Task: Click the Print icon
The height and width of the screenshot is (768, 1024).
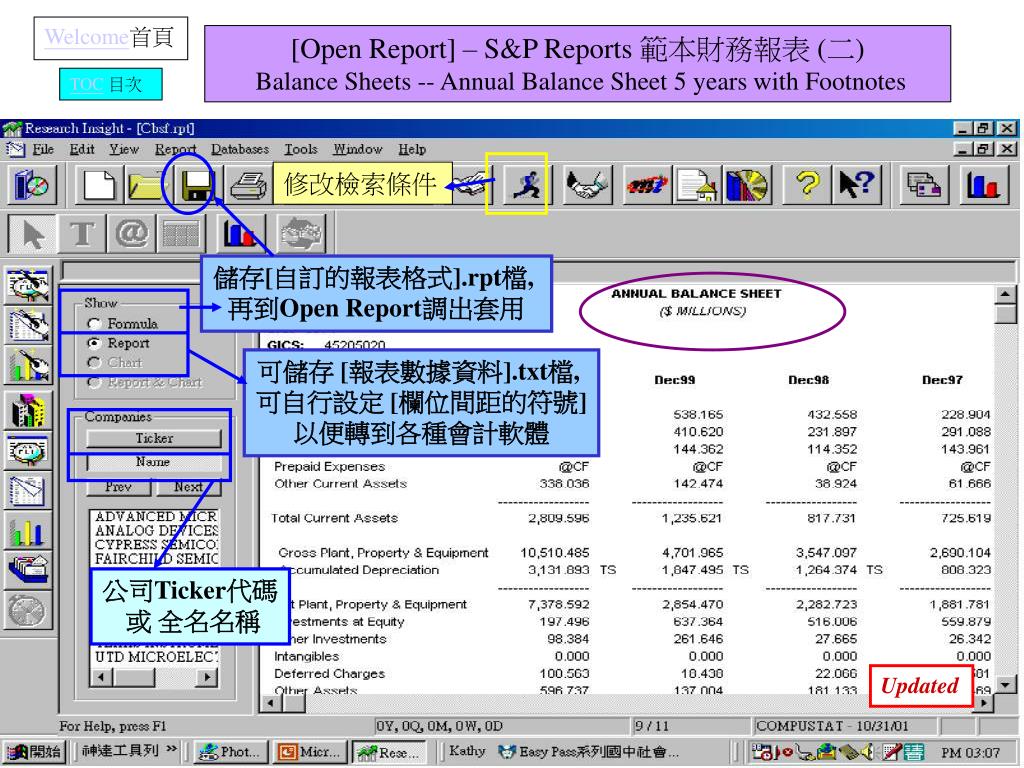Action: (x=248, y=185)
